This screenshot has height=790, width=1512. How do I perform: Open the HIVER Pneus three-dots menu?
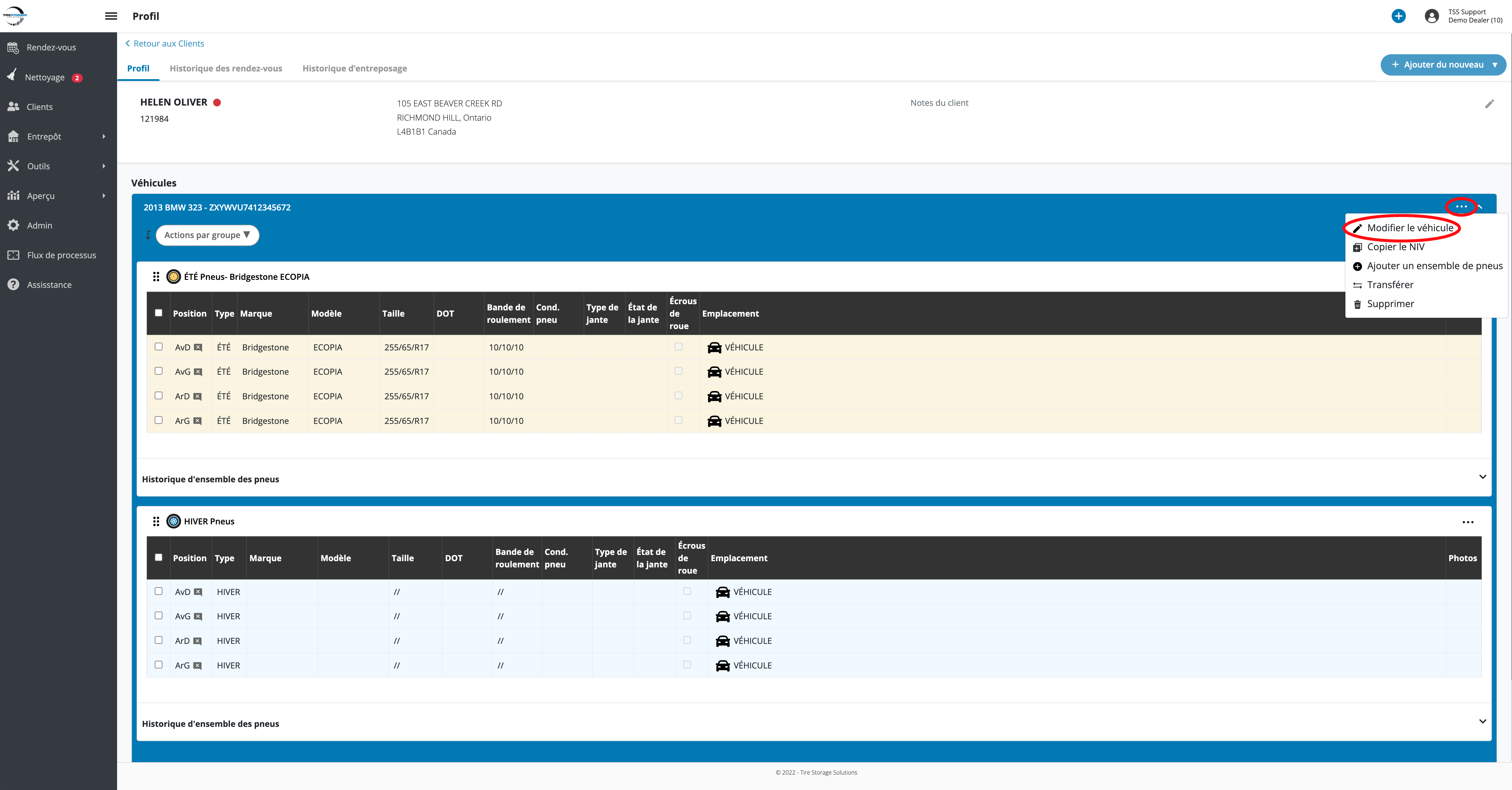(1468, 522)
